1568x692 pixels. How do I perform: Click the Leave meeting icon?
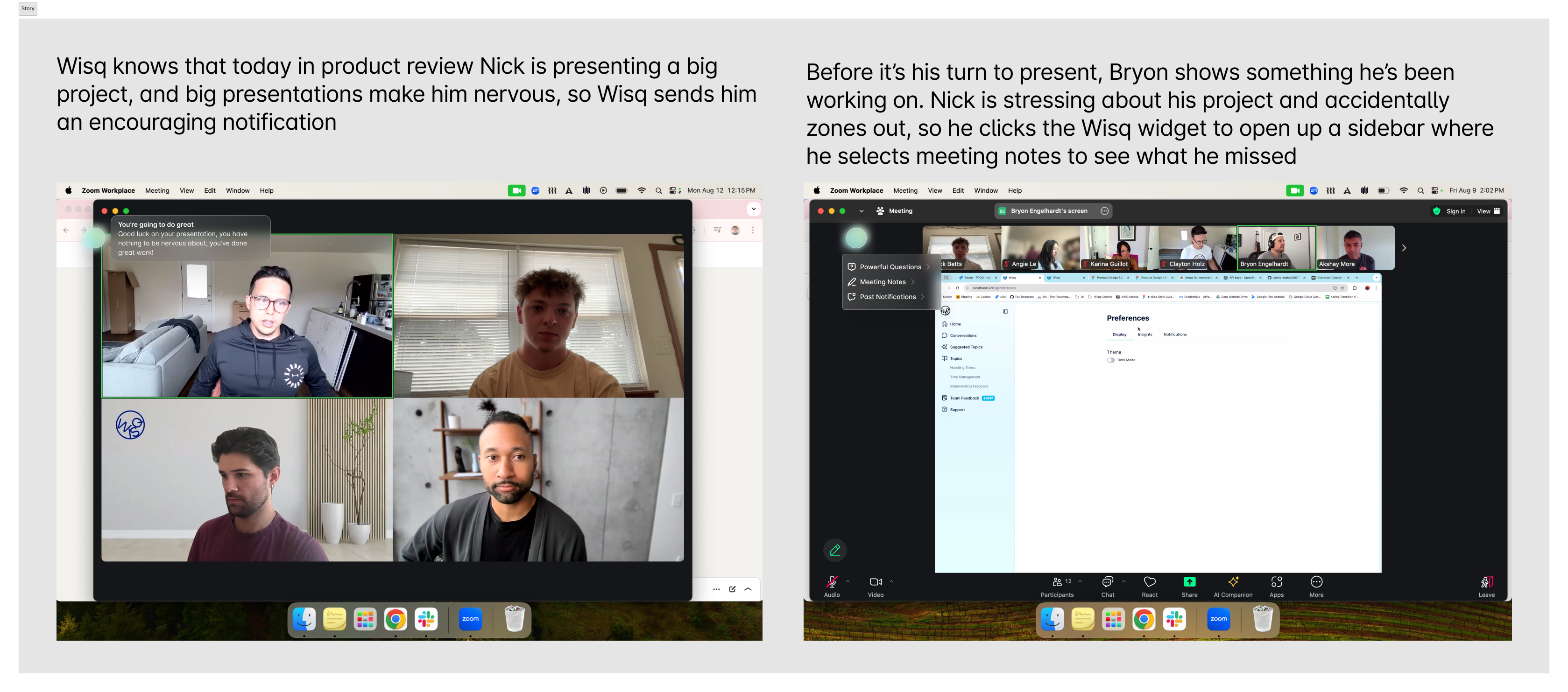(1486, 582)
